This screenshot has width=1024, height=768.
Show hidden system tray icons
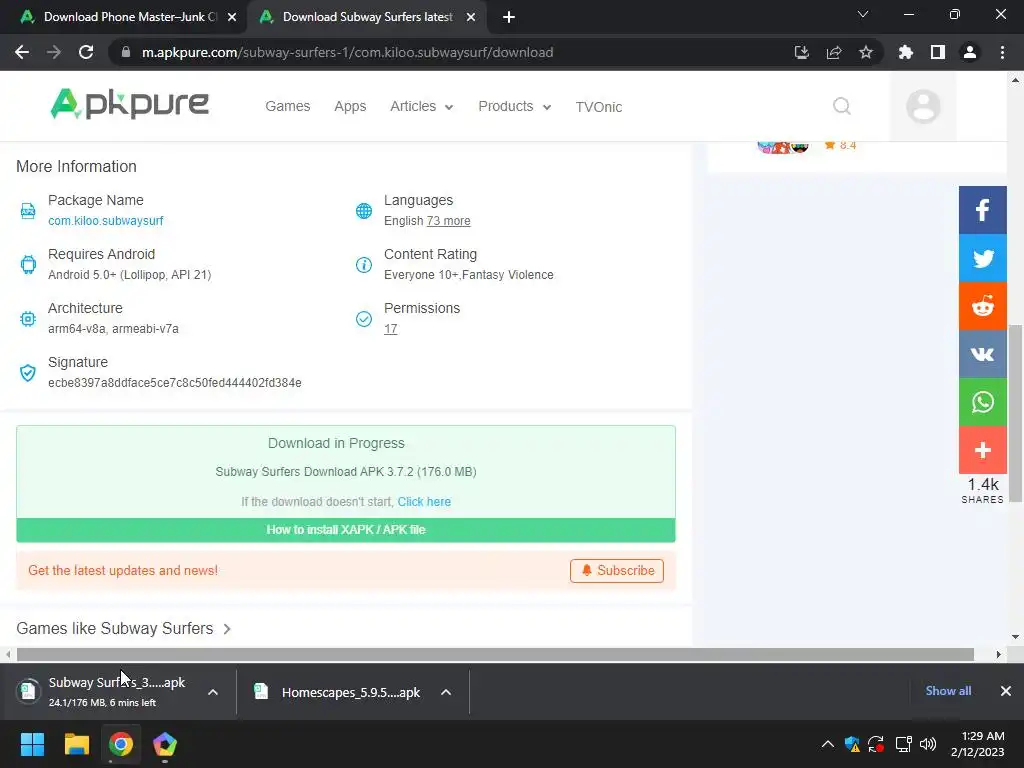pyautogui.click(x=827, y=744)
